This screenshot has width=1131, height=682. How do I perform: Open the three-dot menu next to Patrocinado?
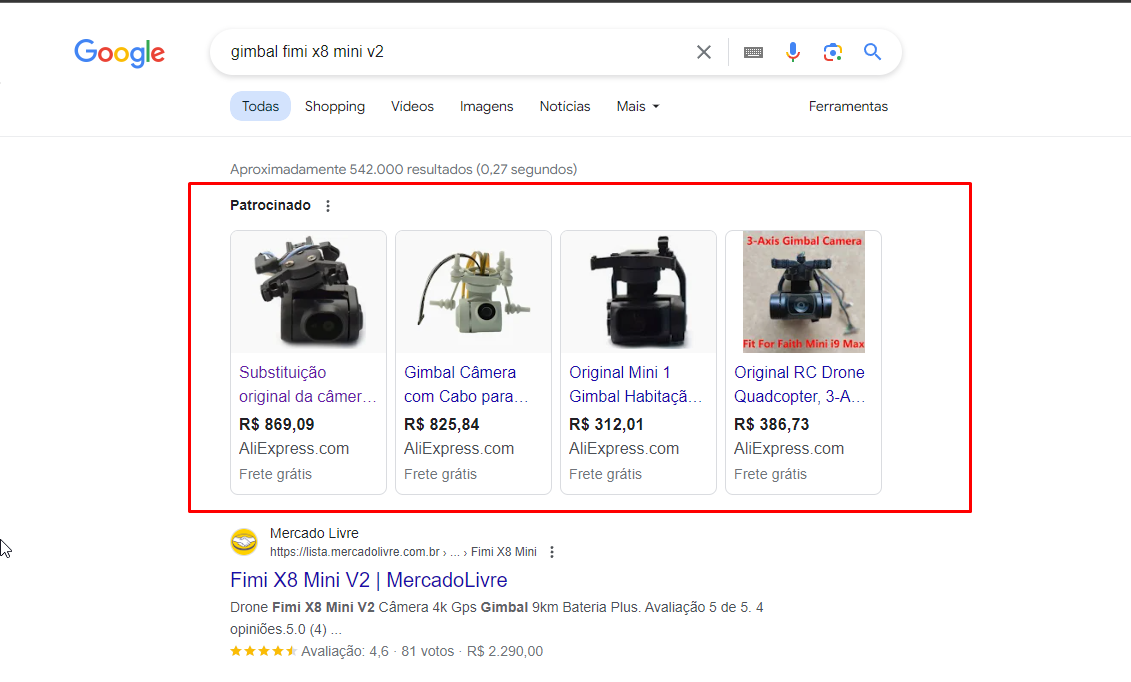327,205
